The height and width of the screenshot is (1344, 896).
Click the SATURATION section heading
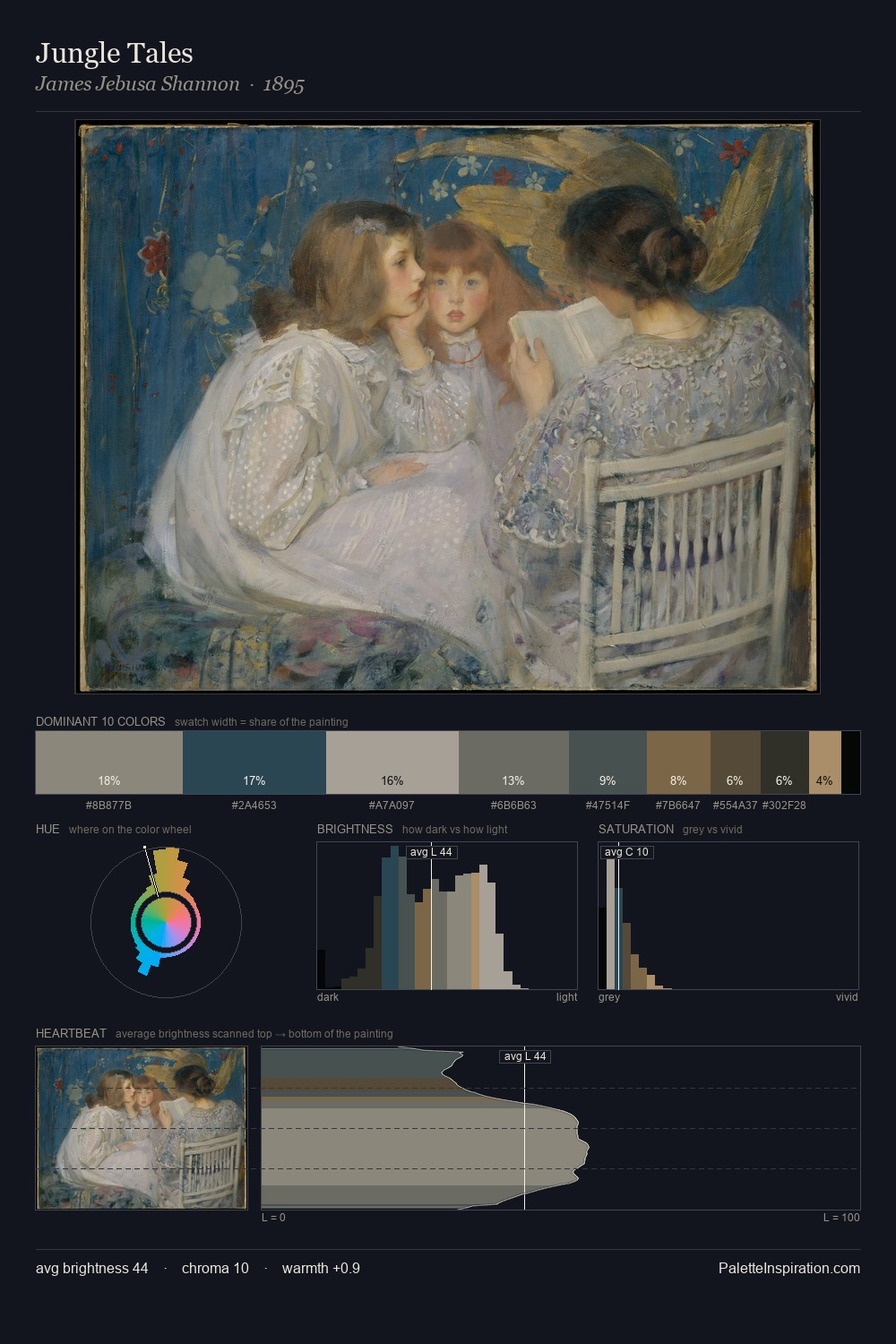(636, 829)
